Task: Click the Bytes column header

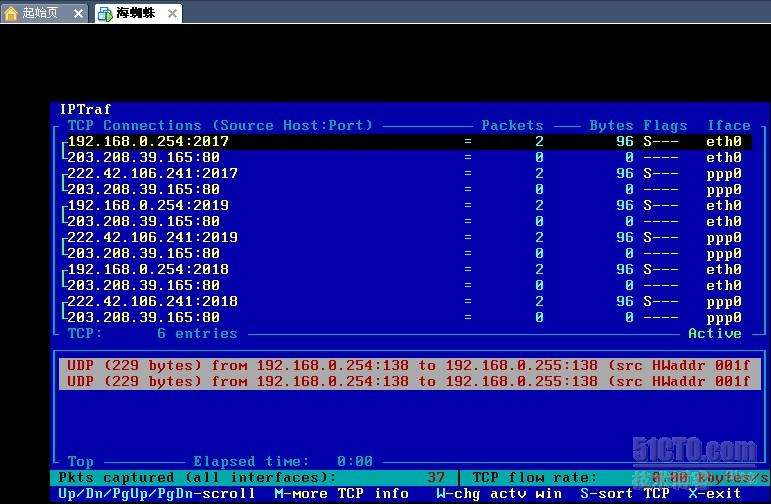Action: coord(611,125)
